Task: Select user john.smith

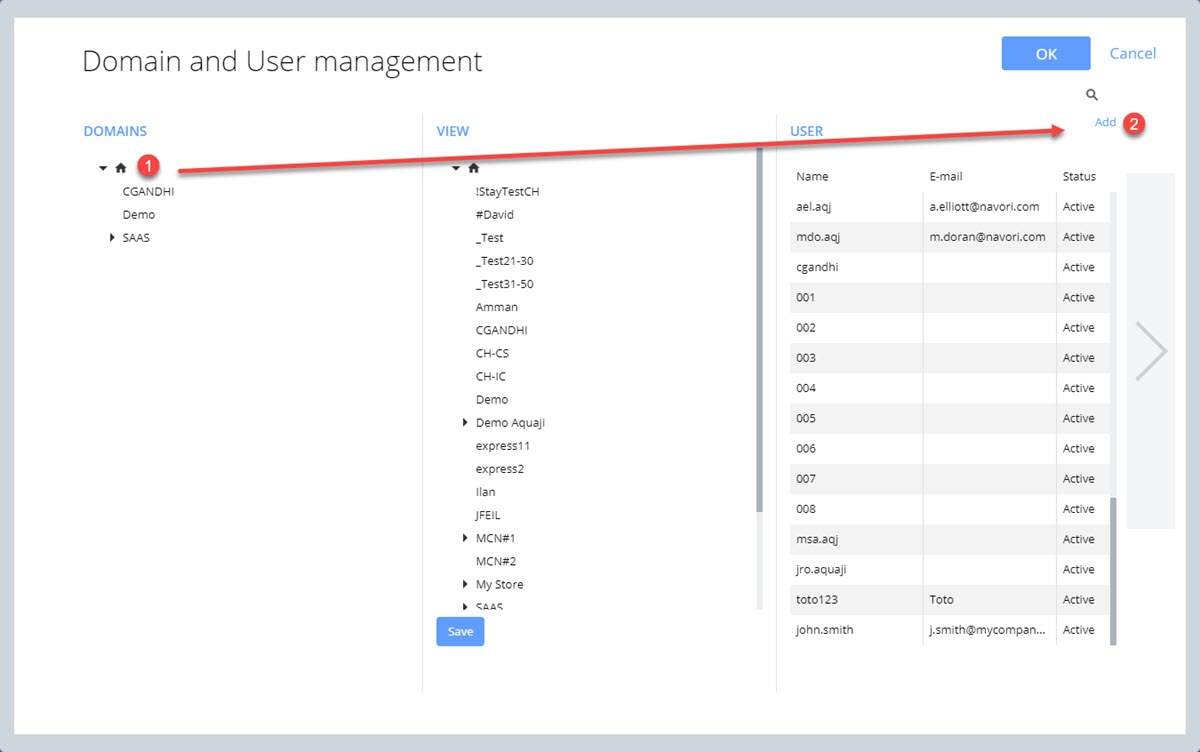Action: pyautogui.click(x=948, y=630)
